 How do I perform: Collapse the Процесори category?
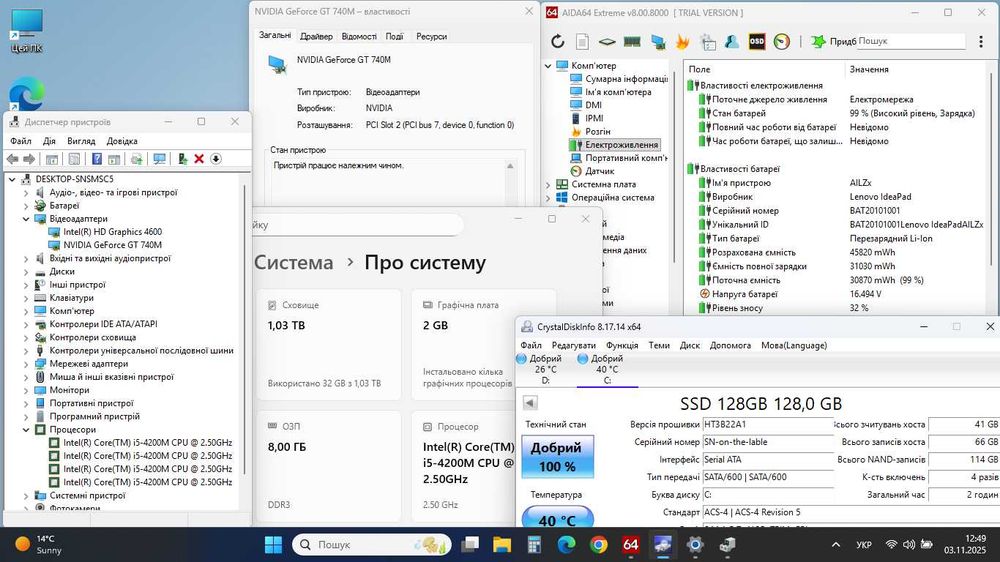click(26, 430)
